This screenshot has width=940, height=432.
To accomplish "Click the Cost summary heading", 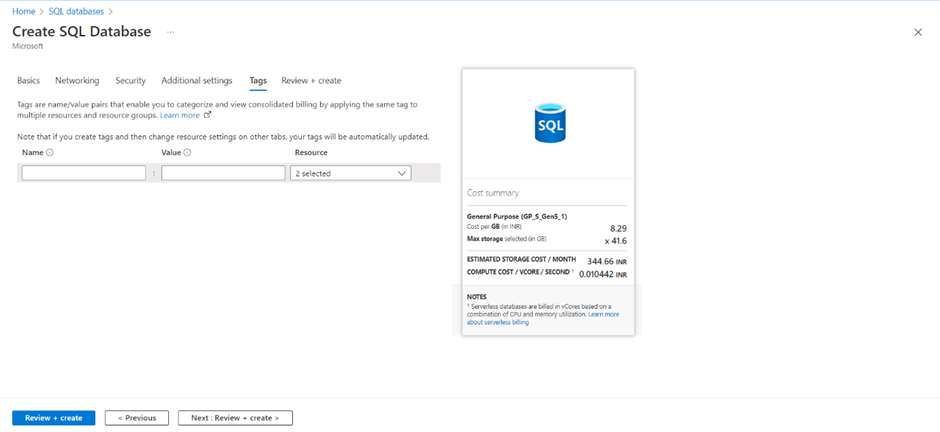I will pyautogui.click(x=493, y=193).
